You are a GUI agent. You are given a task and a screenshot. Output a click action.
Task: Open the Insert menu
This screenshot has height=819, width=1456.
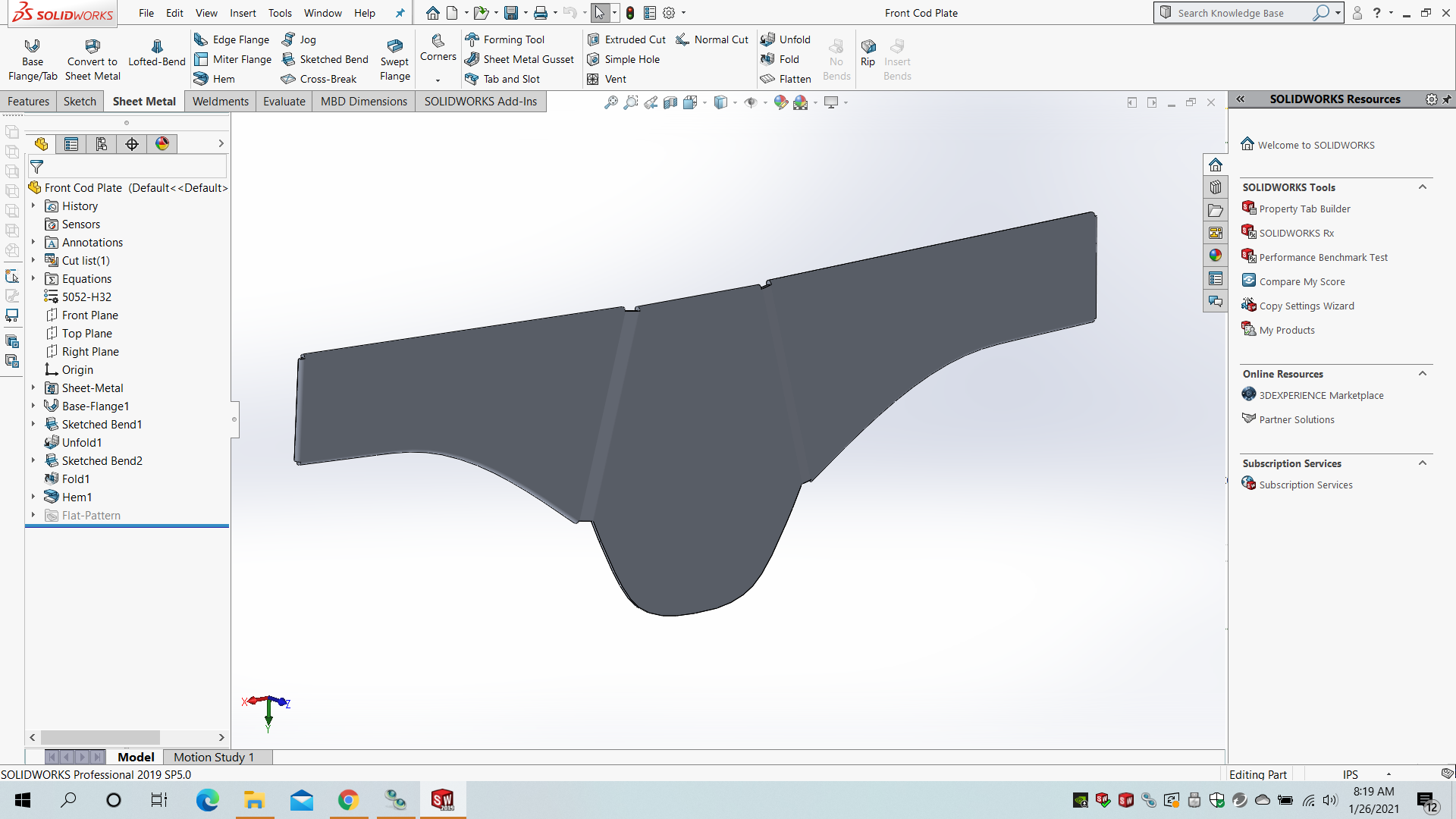243,13
